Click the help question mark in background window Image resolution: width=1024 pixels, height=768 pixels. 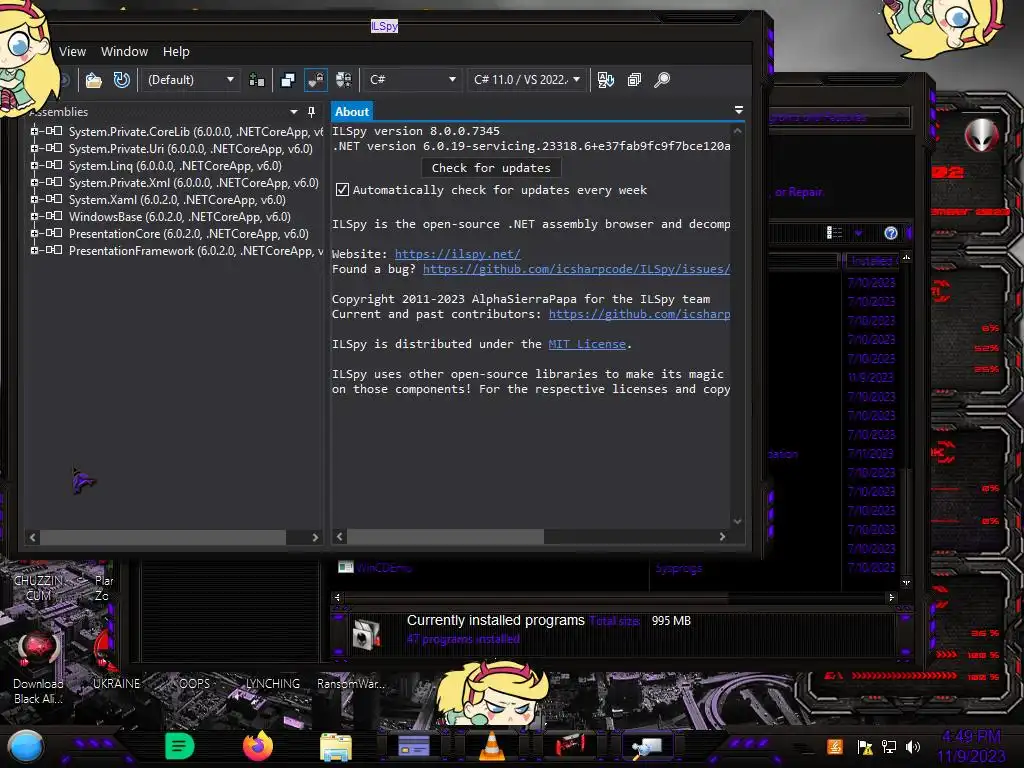click(891, 233)
